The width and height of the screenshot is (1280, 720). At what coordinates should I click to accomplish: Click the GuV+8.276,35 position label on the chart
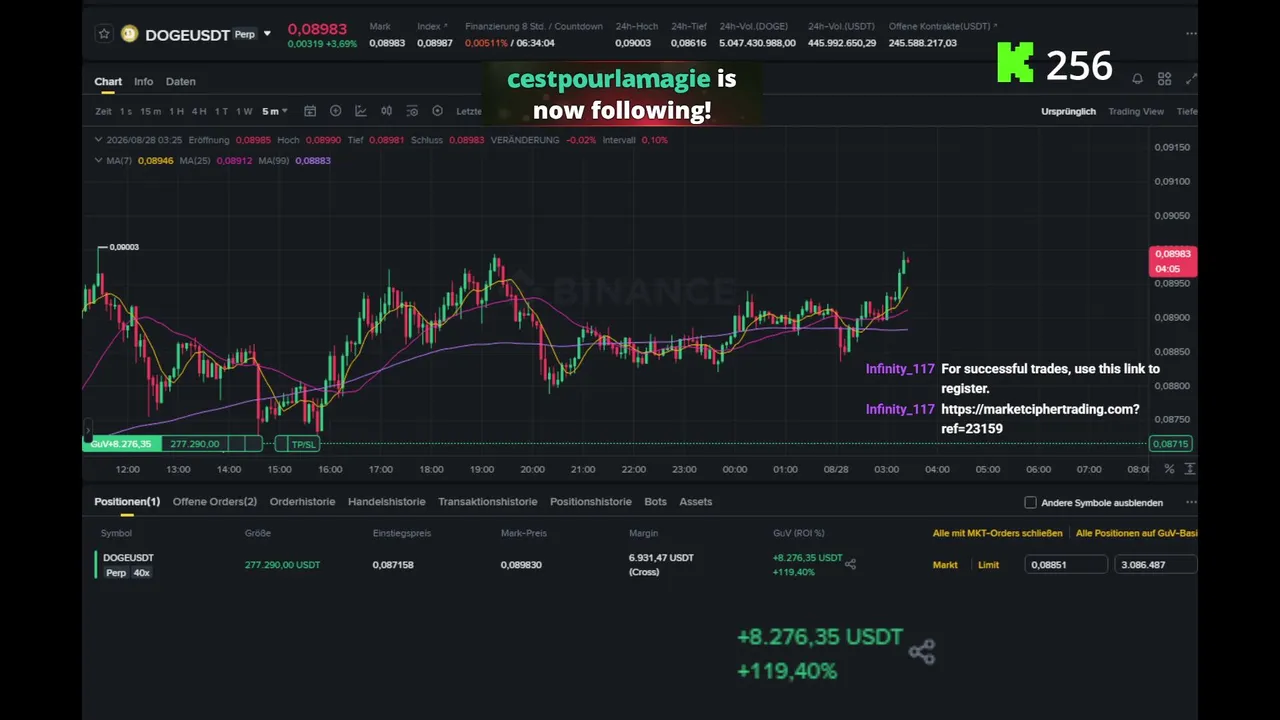(120, 444)
